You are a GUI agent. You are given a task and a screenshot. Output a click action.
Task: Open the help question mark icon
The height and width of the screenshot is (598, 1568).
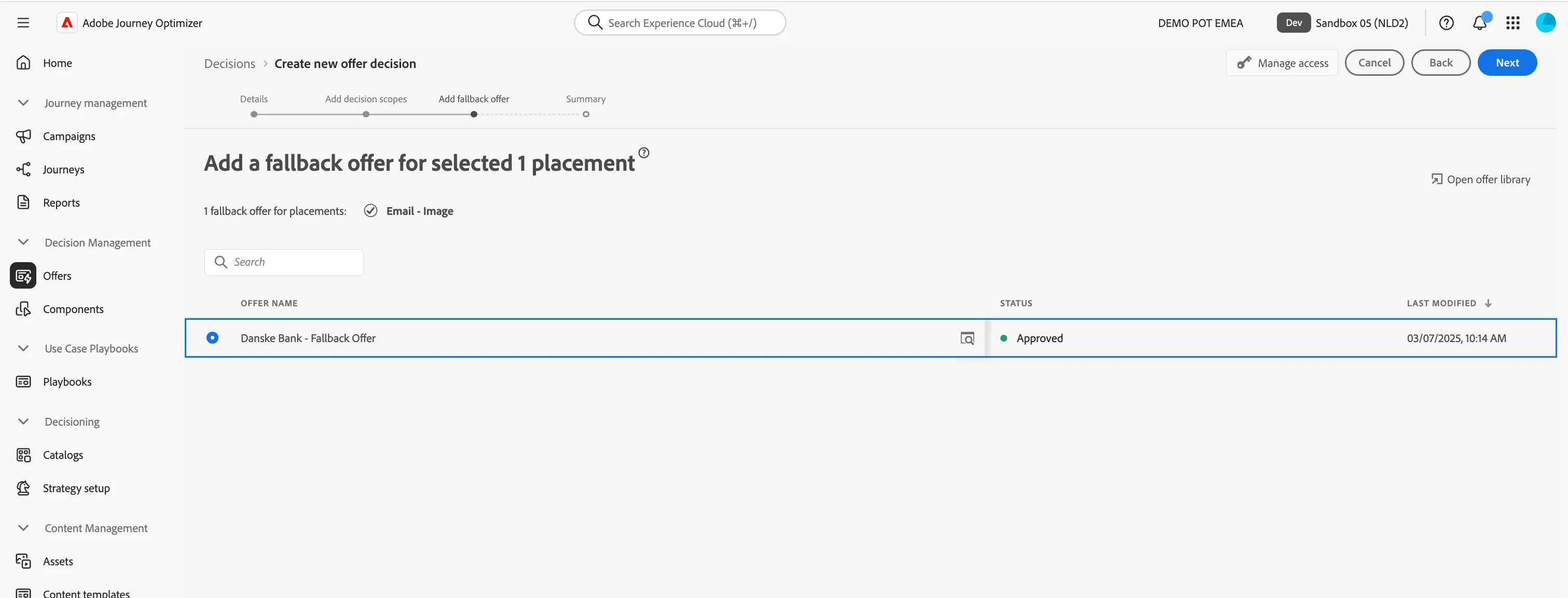pos(1446,23)
